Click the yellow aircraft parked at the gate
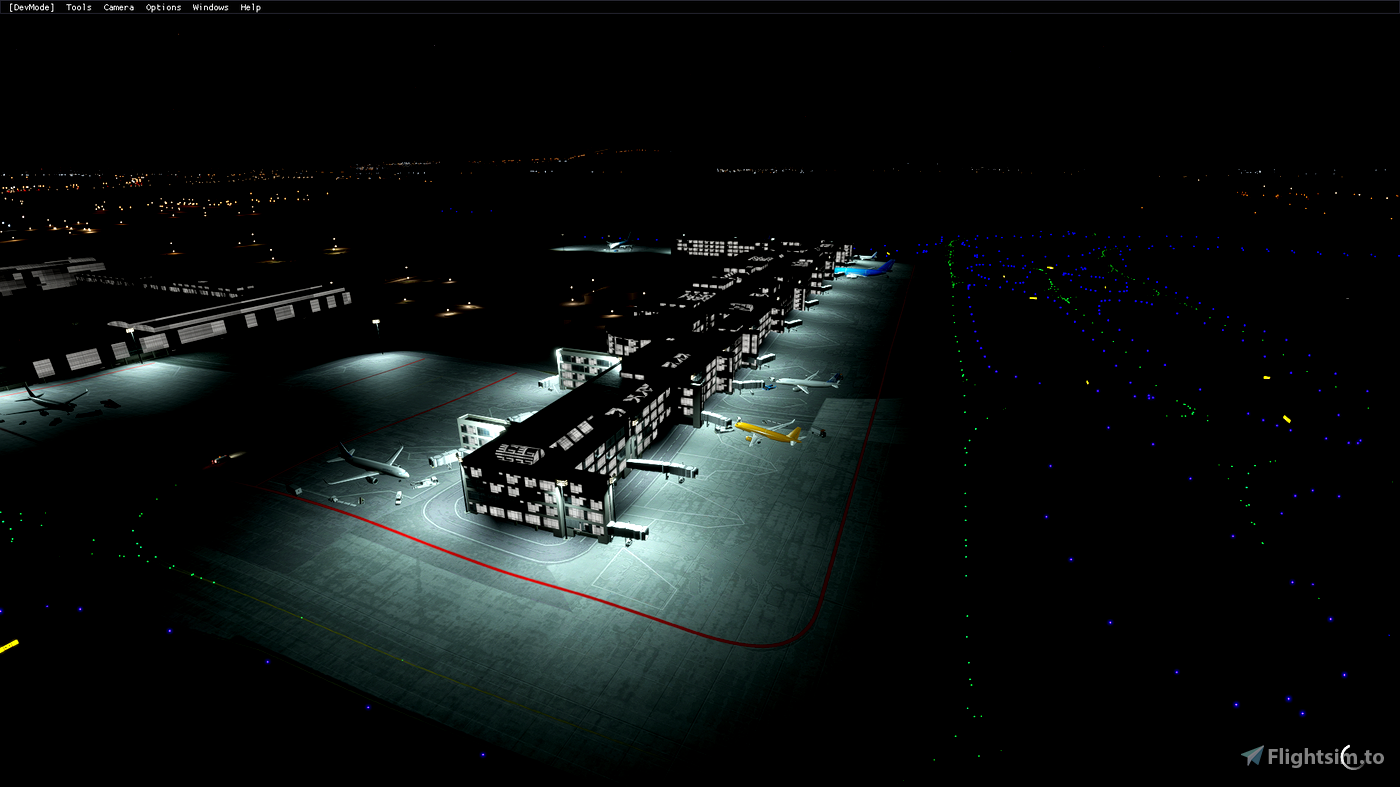This screenshot has height=787, width=1400. 768,431
